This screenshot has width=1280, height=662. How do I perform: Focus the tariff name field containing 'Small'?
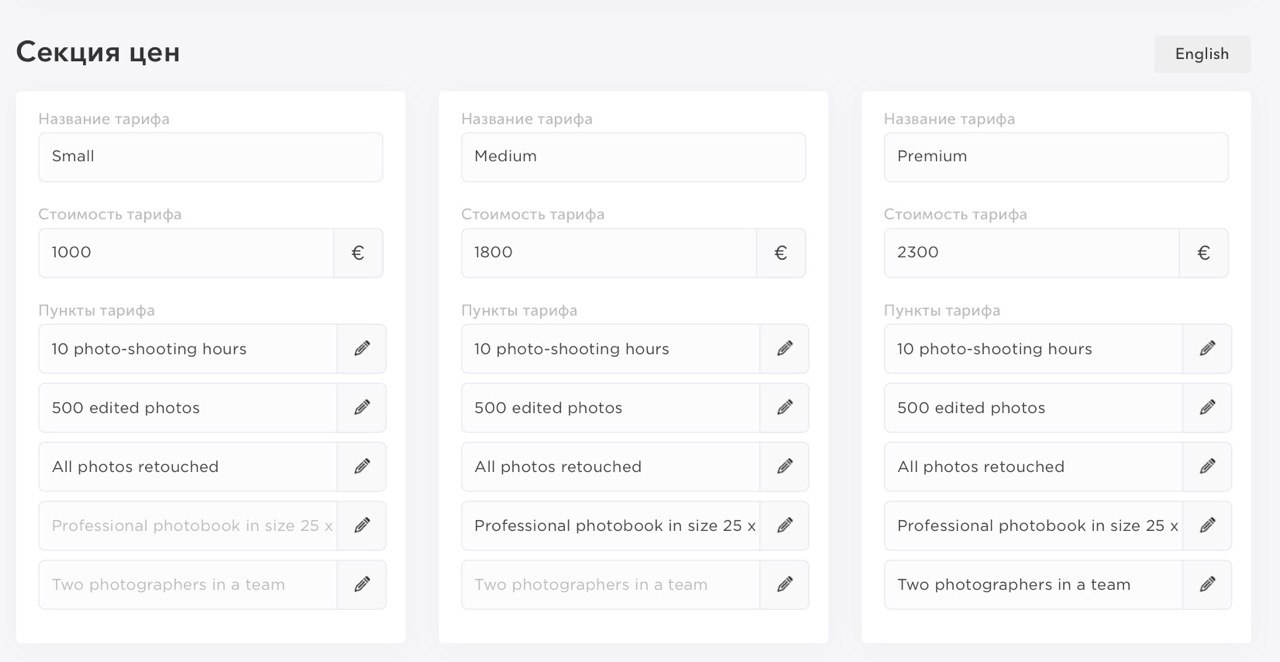click(x=211, y=157)
